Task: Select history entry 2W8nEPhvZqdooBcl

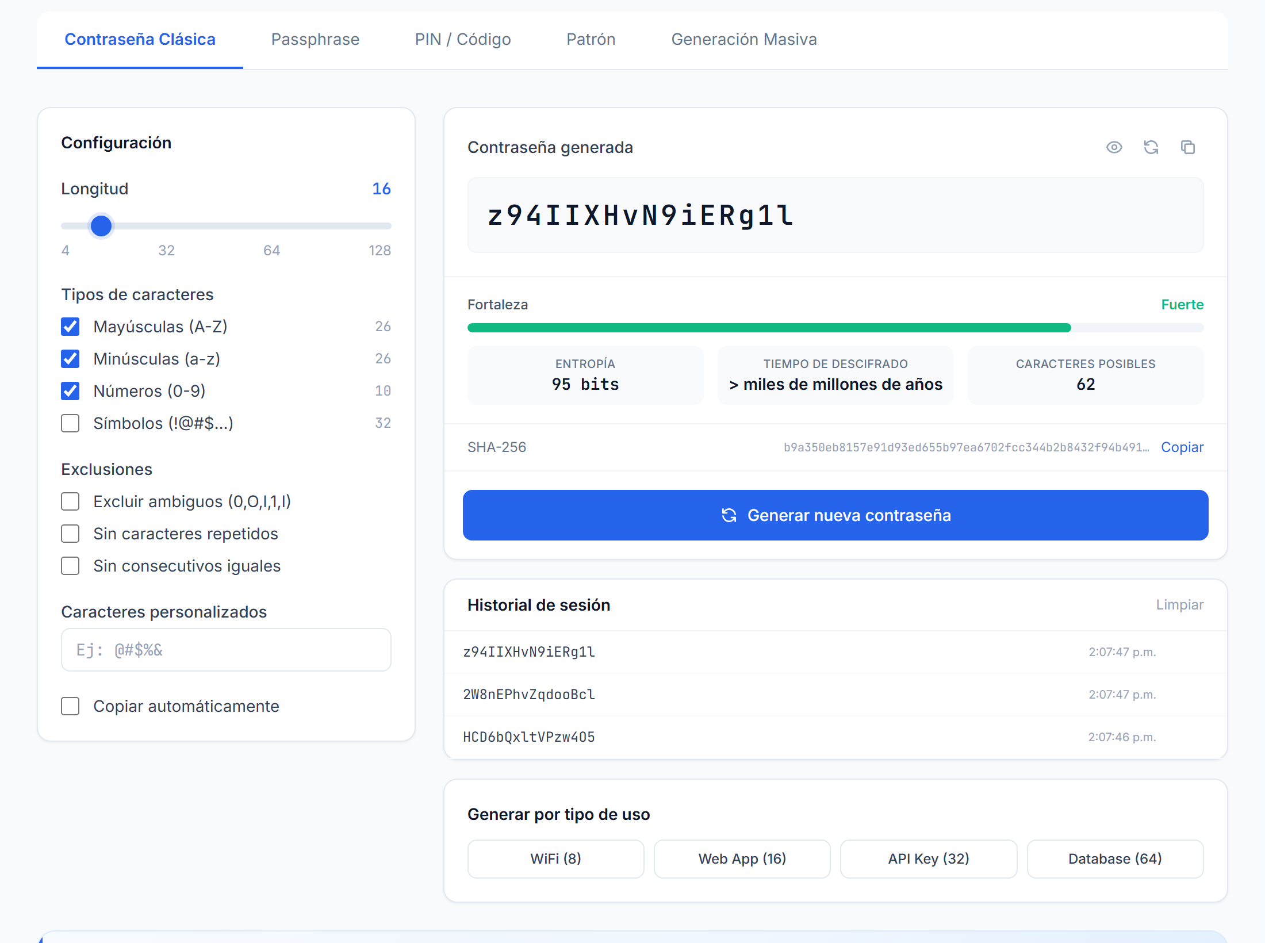Action: tap(835, 695)
